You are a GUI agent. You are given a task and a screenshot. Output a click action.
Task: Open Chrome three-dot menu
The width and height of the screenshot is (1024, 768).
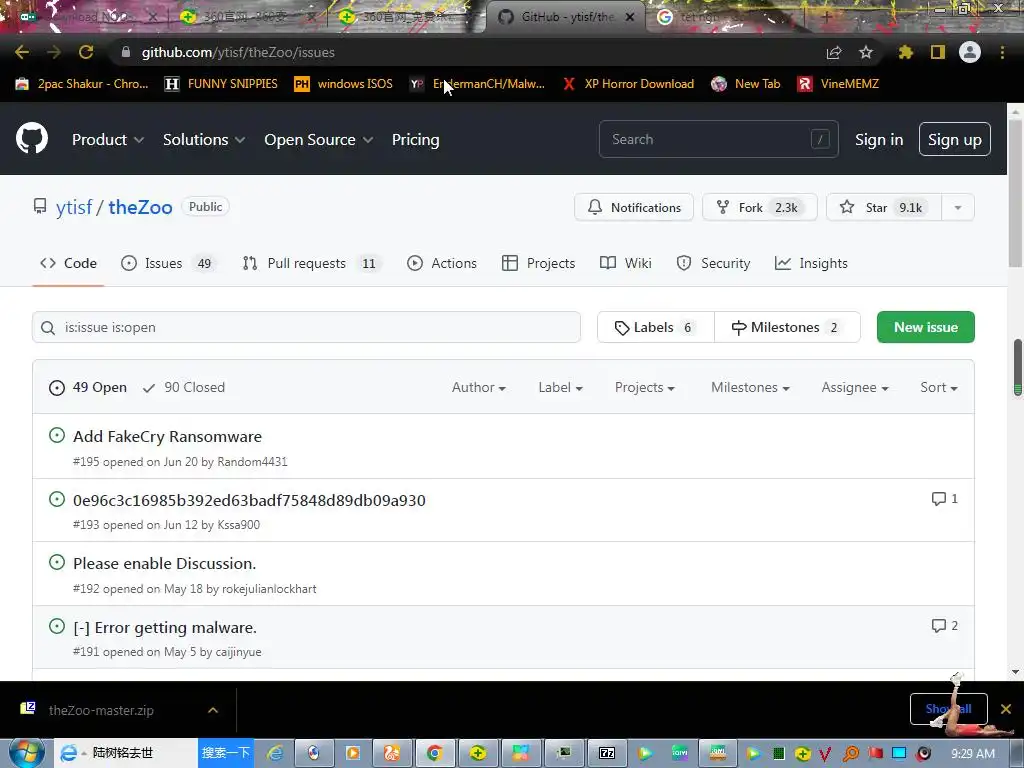click(x=1002, y=52)
